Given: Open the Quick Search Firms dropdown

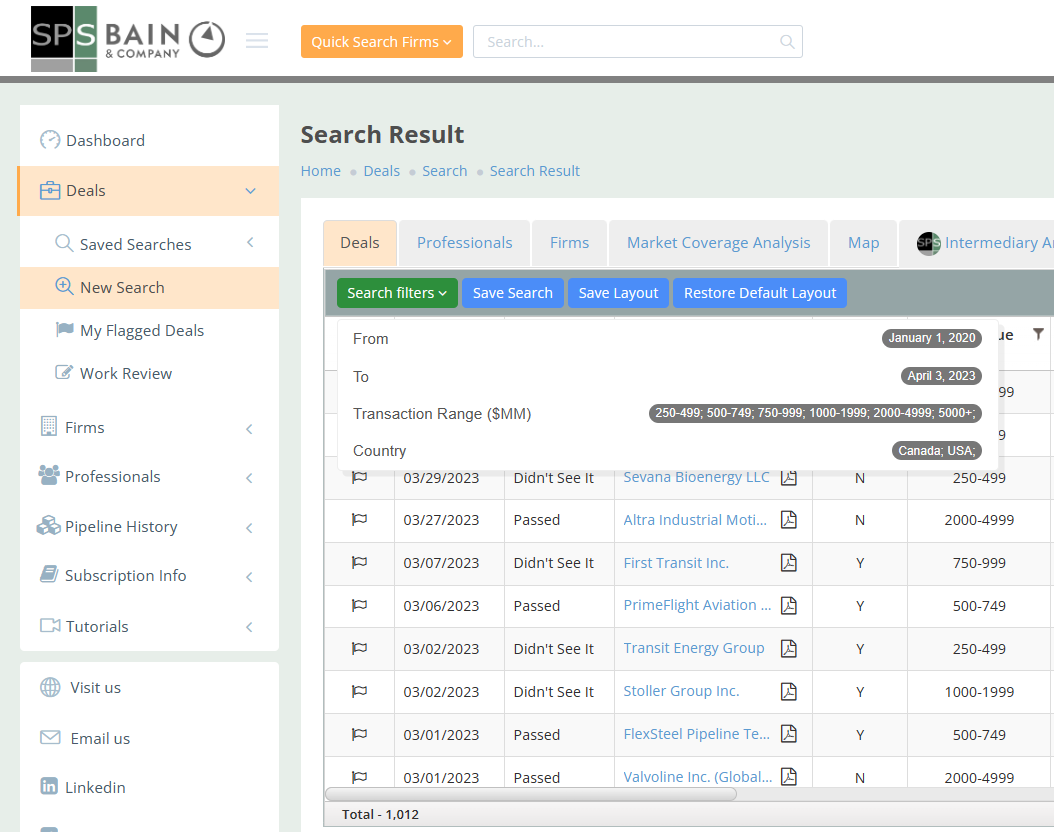Looking at the screenshot, I should 382,42.
